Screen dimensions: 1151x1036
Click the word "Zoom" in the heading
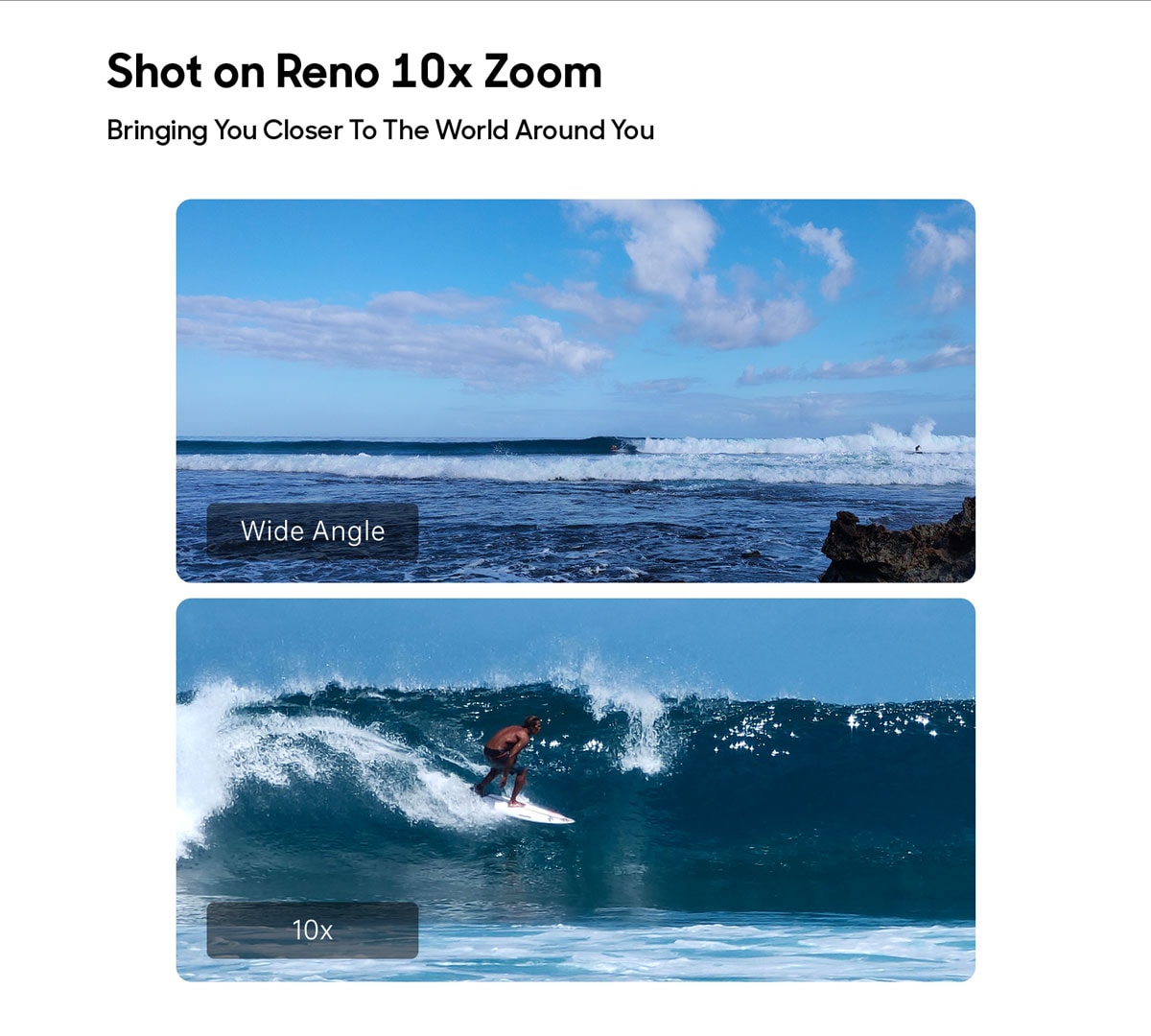pyautogui.click(x=543, y=72)
